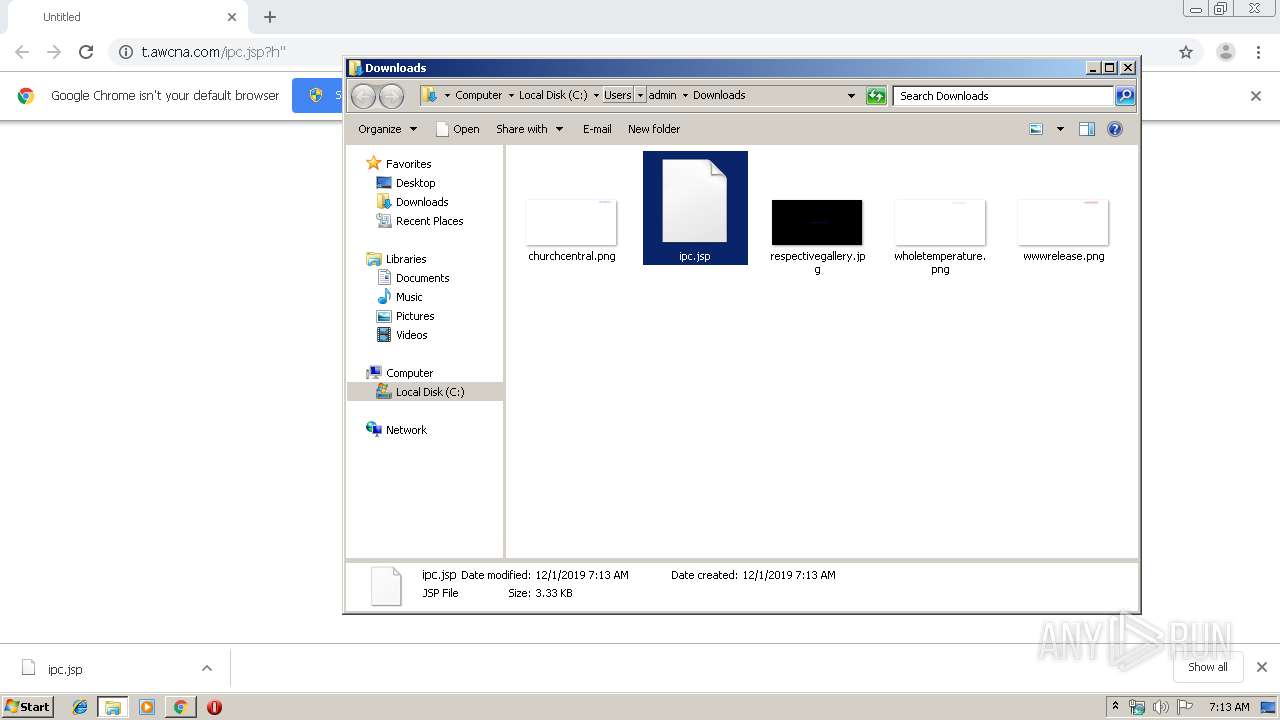The width and height of the screenshot is (1280, 720).
Task: Open Music library
Action: click(x=409, y=297)
